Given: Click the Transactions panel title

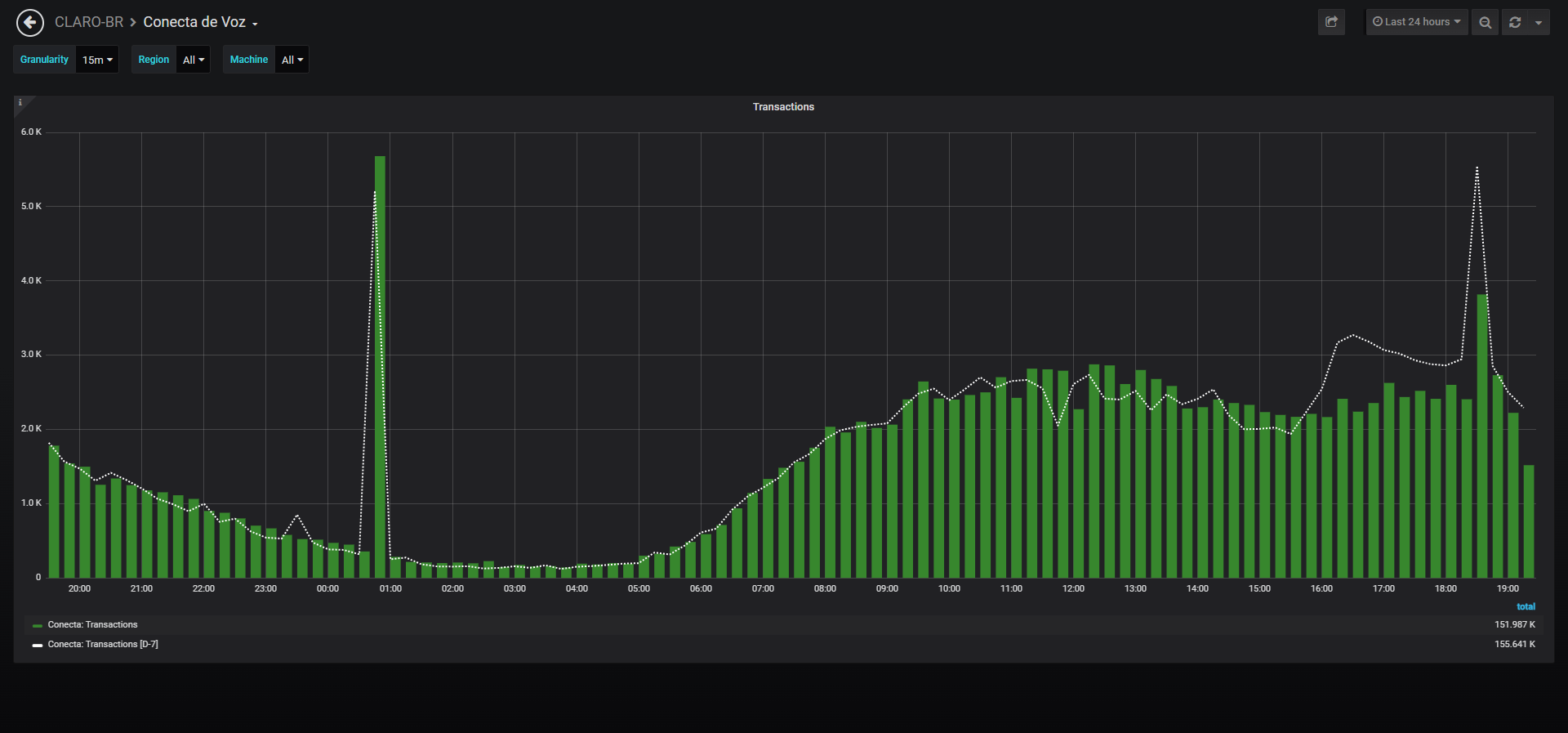Looking at the screenshot, I should pyautogui.click(x=783, y=107).
